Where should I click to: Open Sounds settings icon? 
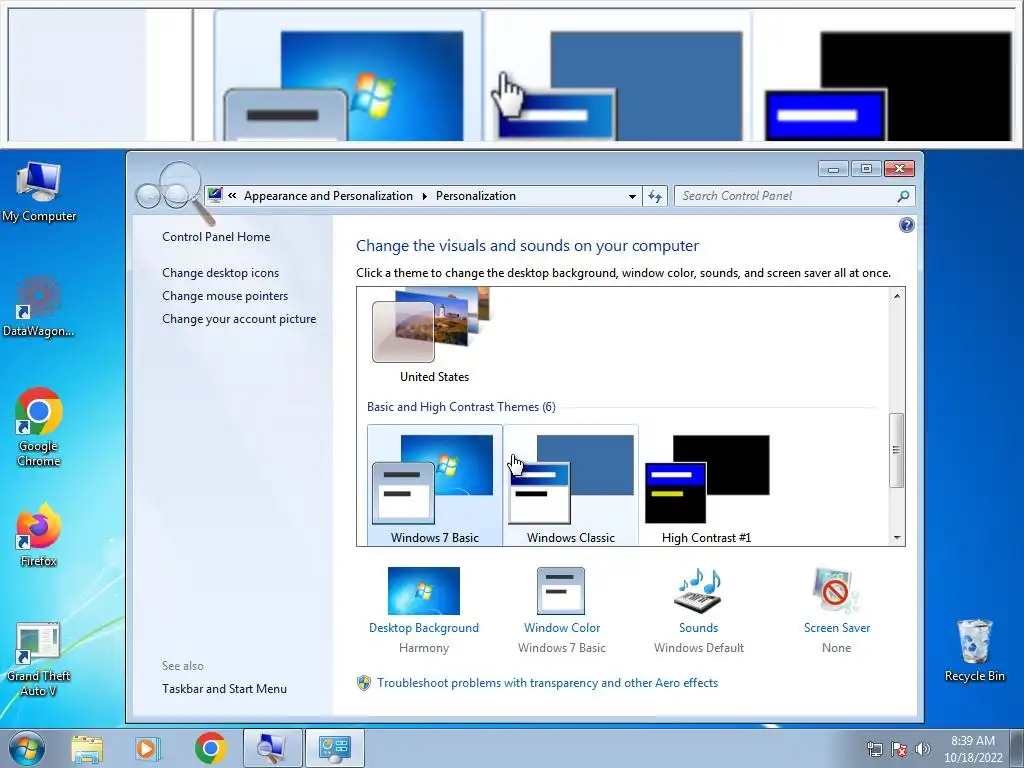click(698, 591)
